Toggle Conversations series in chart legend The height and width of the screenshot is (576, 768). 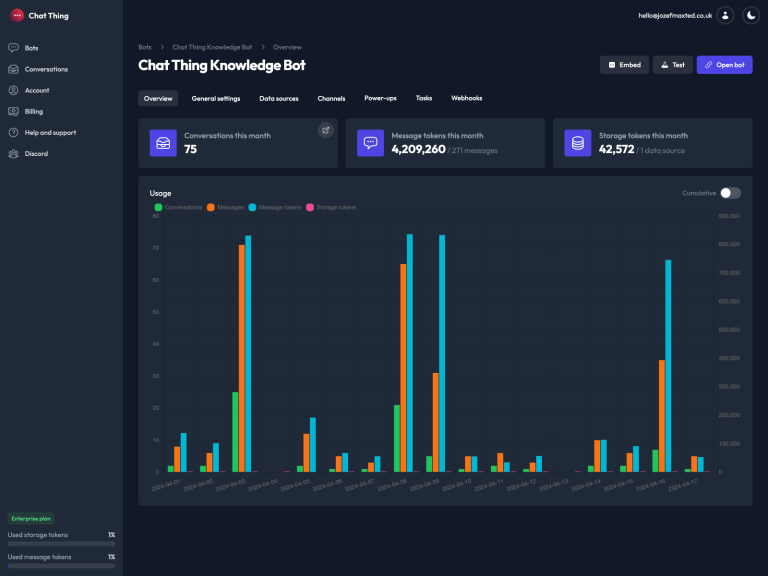click(x=176, y=207)
